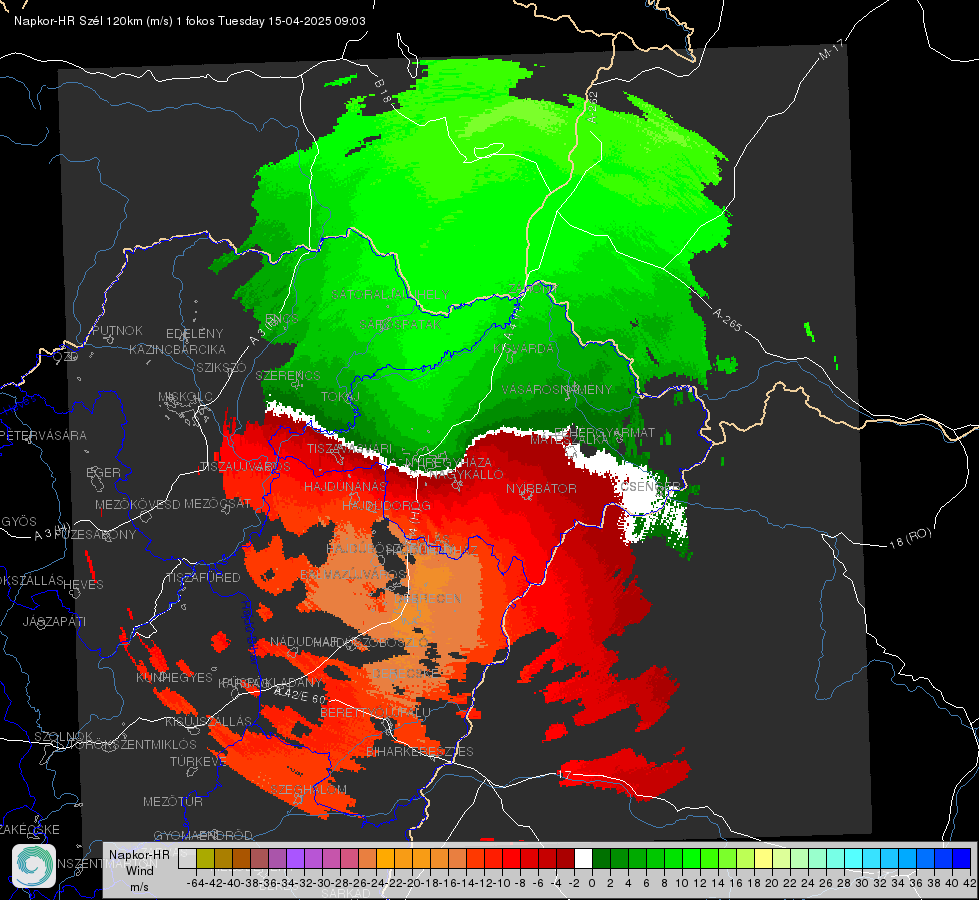Click the title text Napkor-HR Szél 120km

79,21
